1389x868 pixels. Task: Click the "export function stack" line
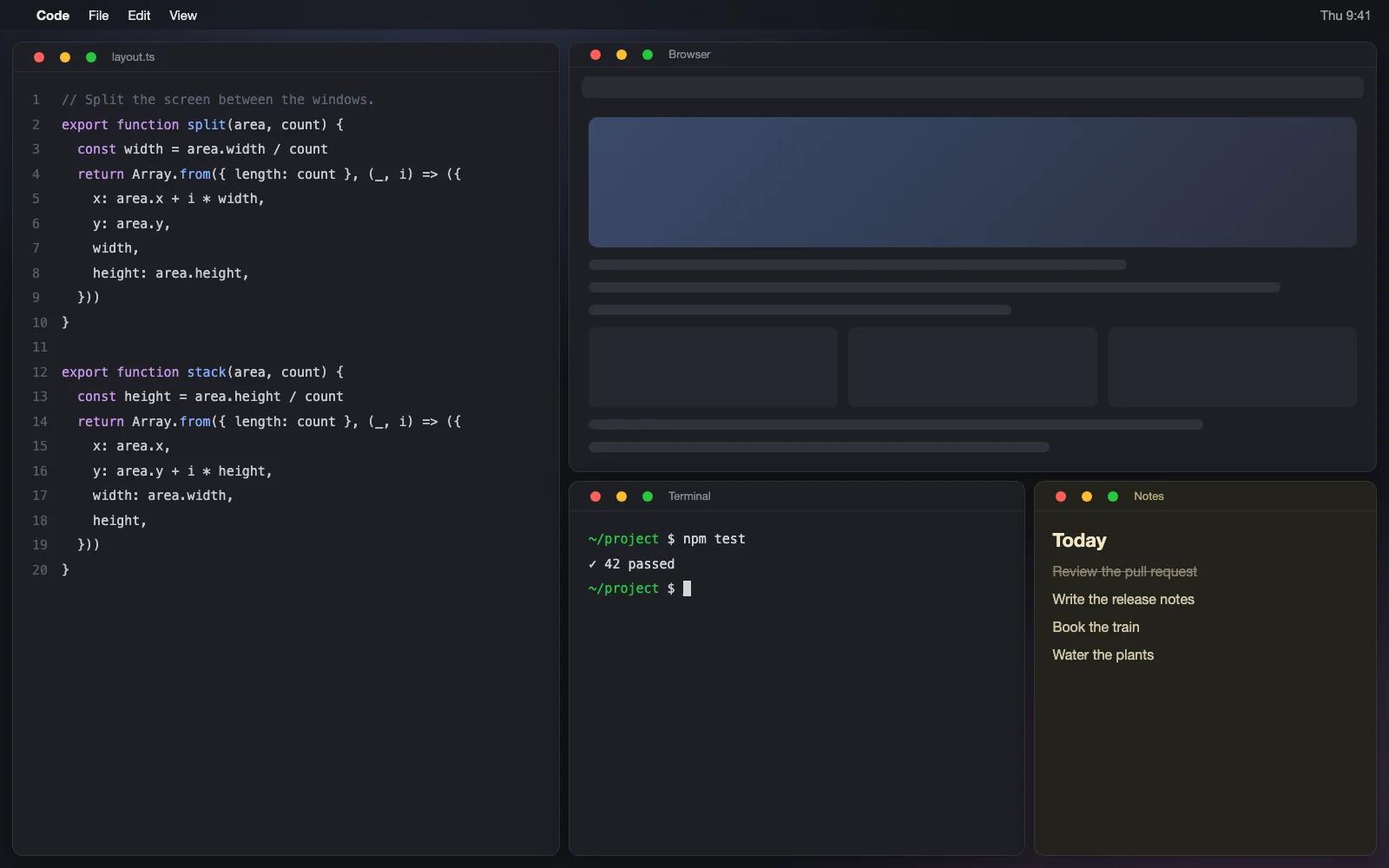202,372
